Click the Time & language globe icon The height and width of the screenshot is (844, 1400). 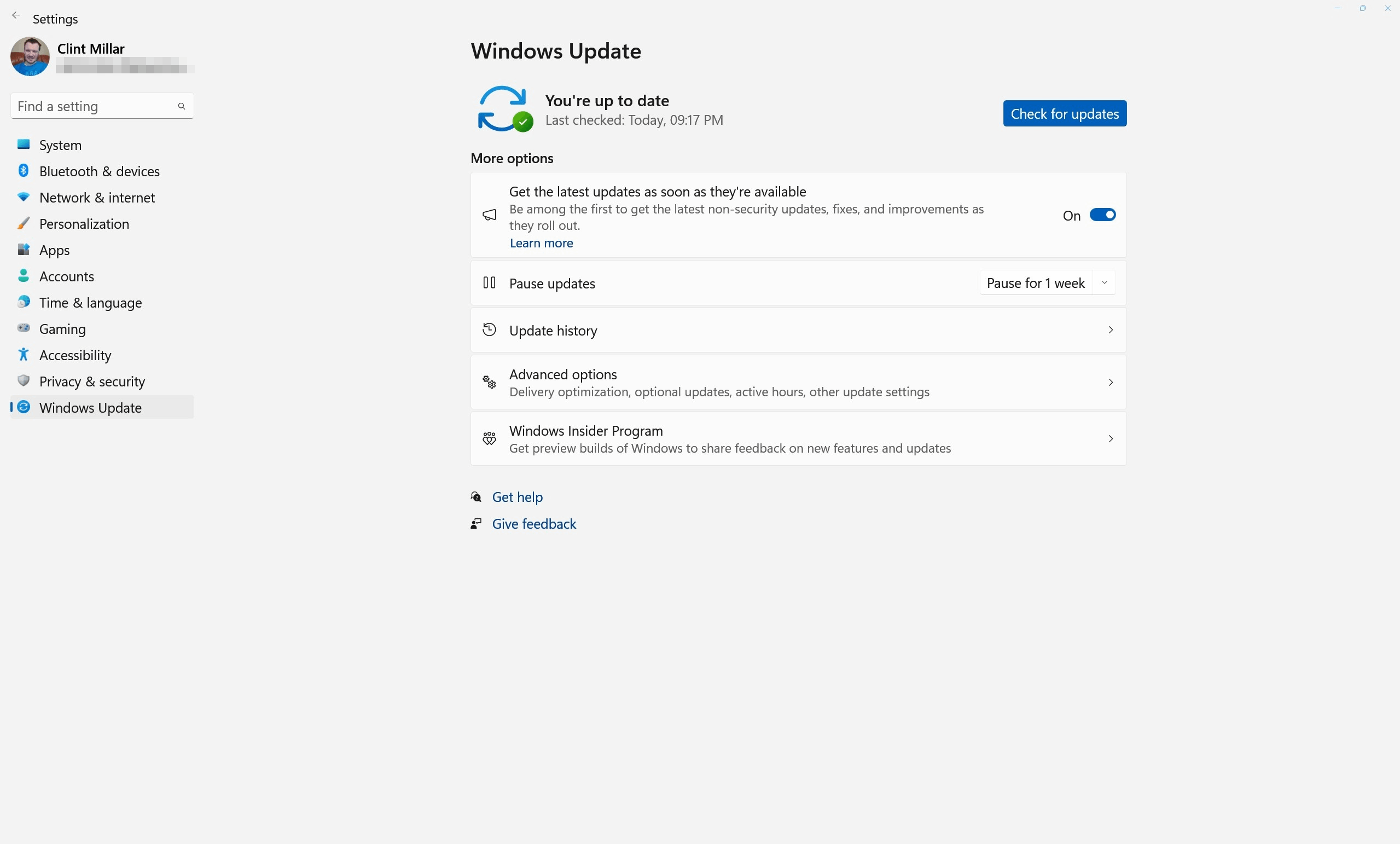(24, 302)
